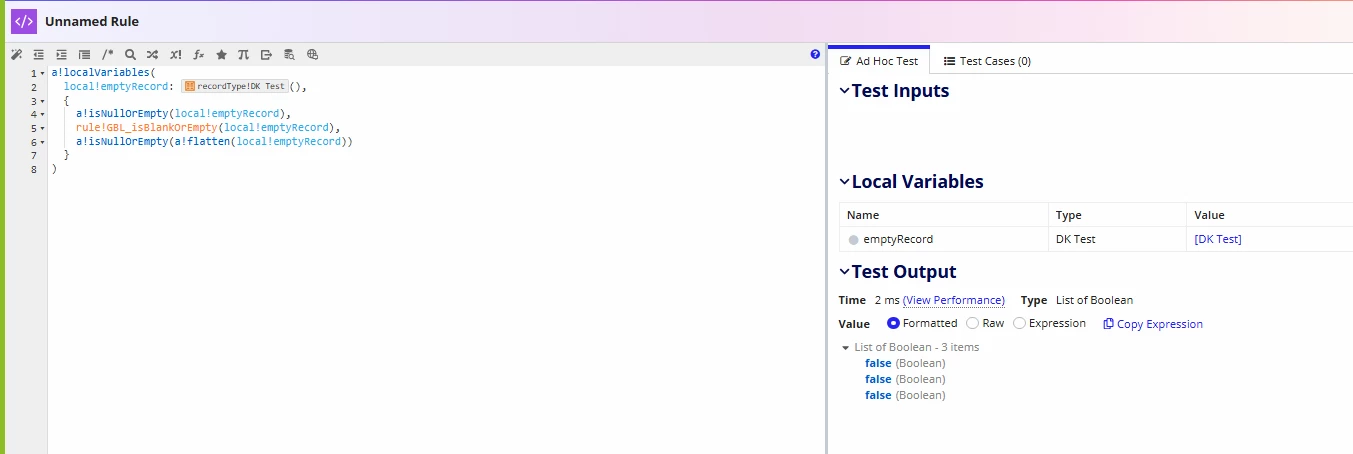Click the fx function toolbar icon
This screenshot has height=454, width=1353.
click(x=199, y=55)
